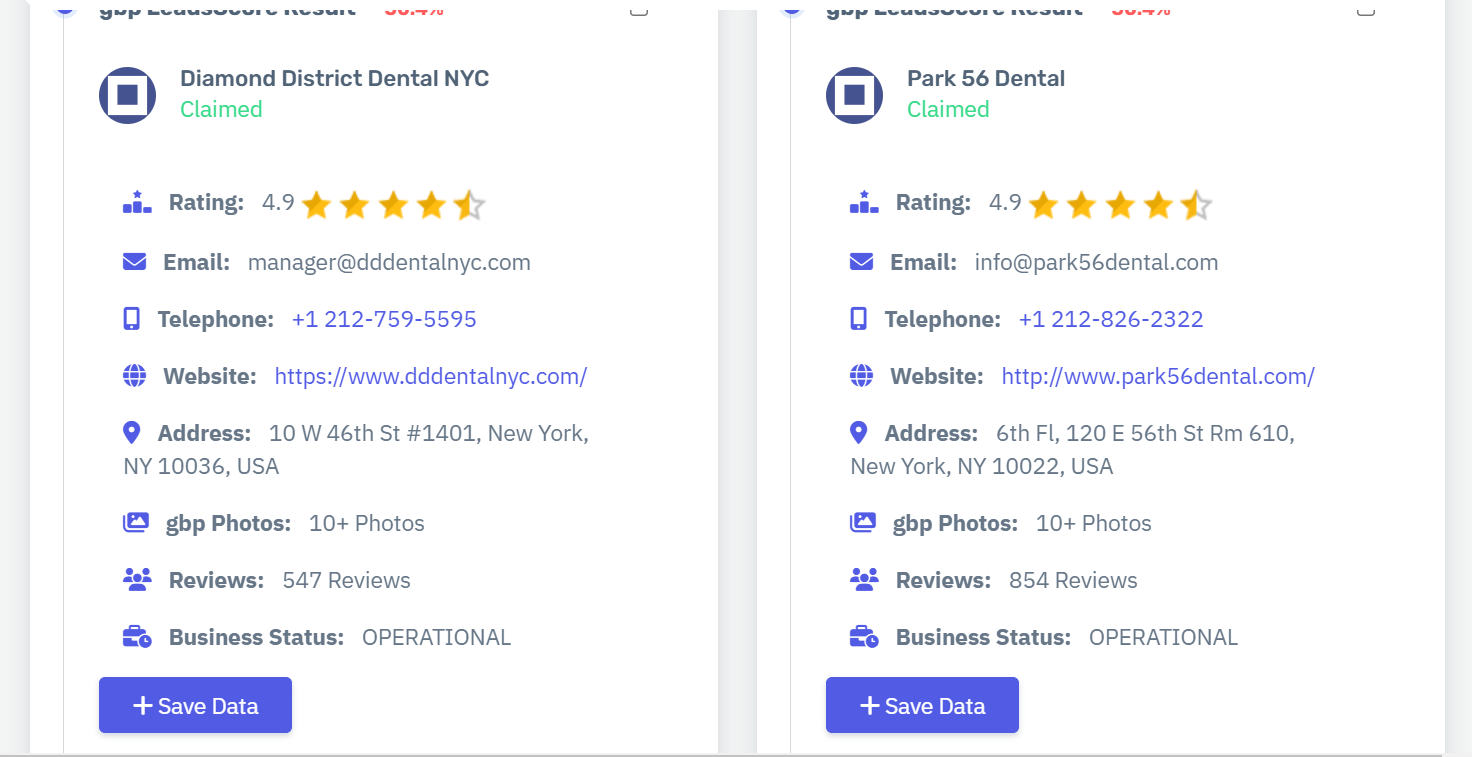Viewport: 1472px width, 757px height.
Task: Save Data for Park 56 Dental
Action: click(x=922, y=705)
